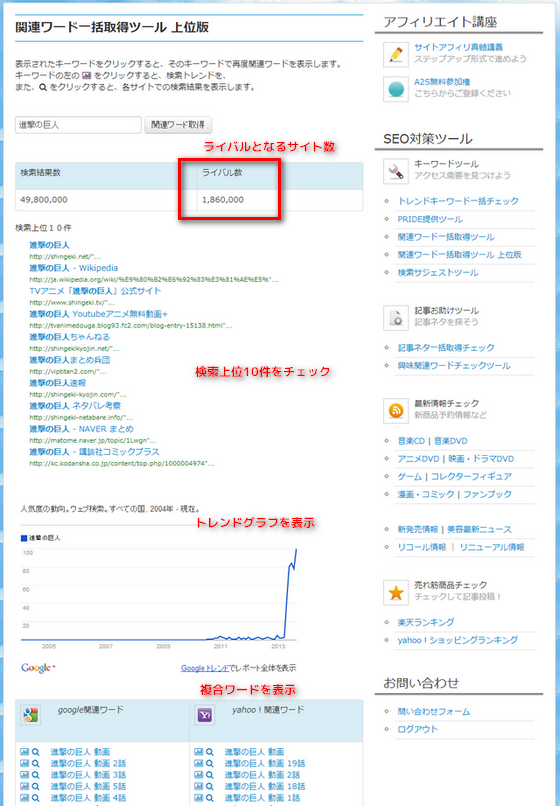Click the ログアウト link
The width and height of the screenshot is (560, 806).
point(418,729)
